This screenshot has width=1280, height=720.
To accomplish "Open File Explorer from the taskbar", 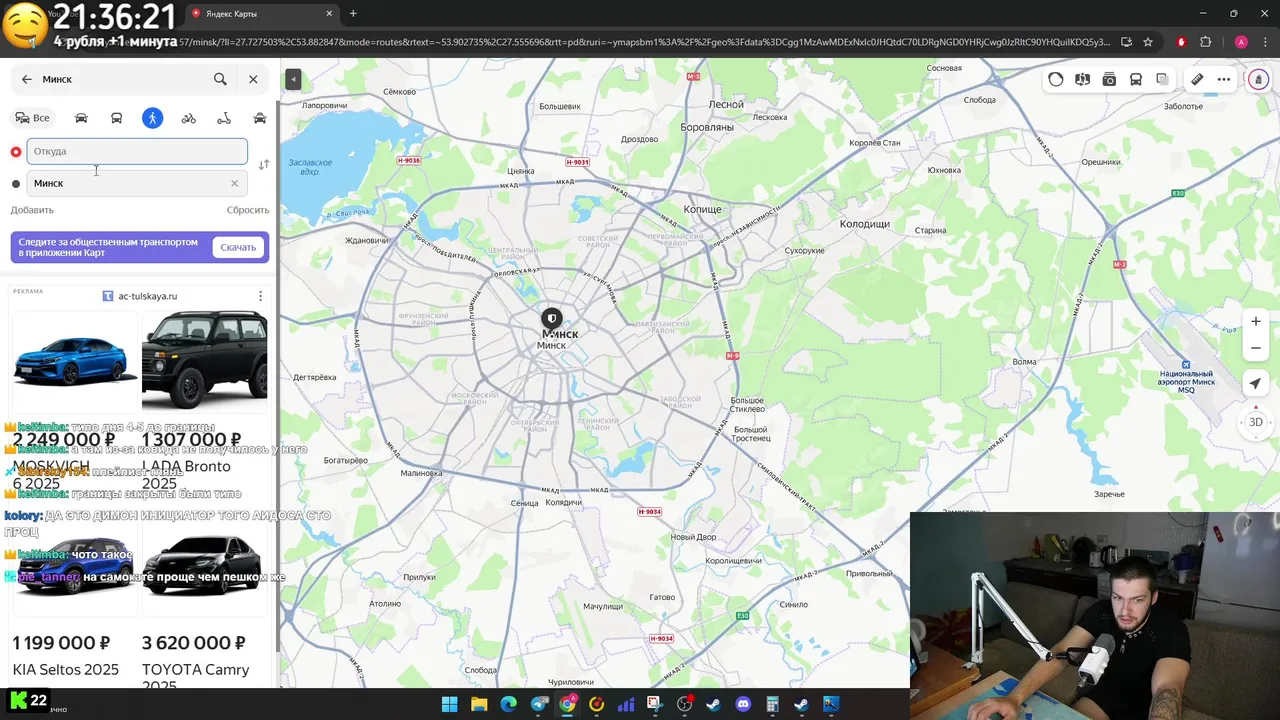I will point(479,704).
